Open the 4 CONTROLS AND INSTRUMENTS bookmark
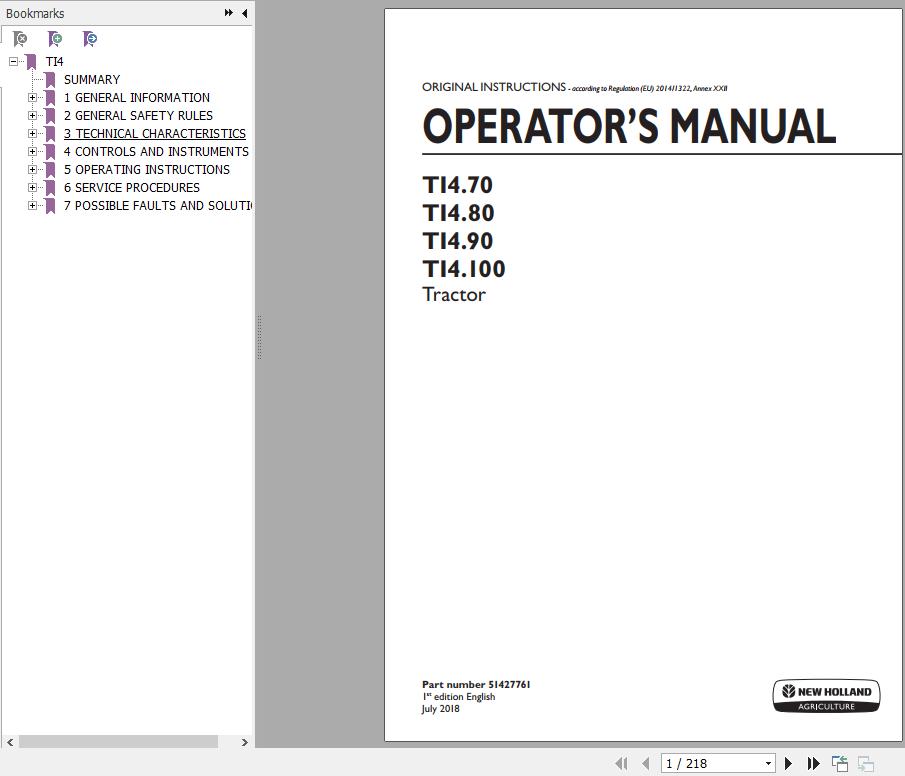This screenshot has height=776, width=905. tap(156, 151)
